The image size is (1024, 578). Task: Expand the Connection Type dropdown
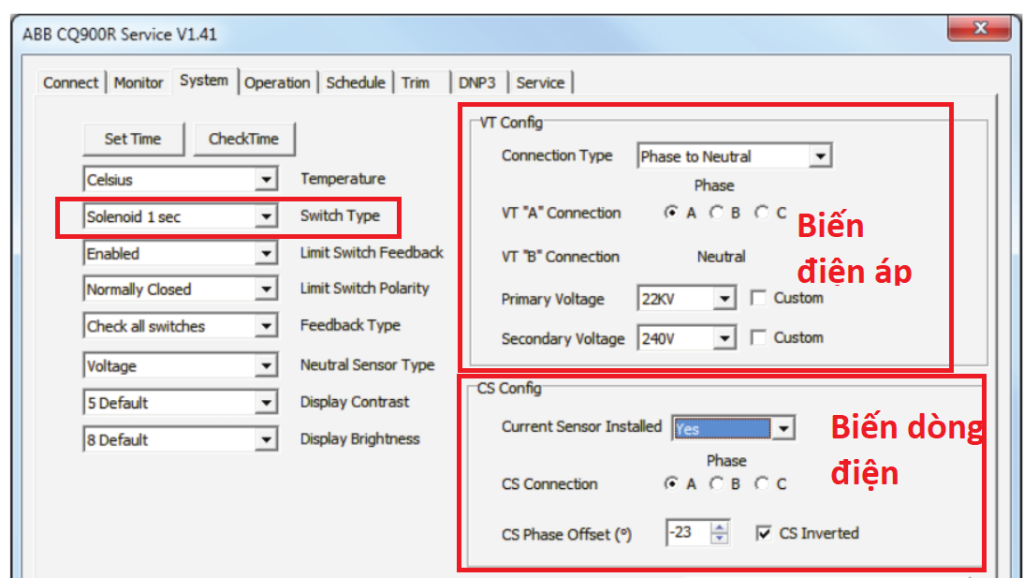click(x=820, y=156)
